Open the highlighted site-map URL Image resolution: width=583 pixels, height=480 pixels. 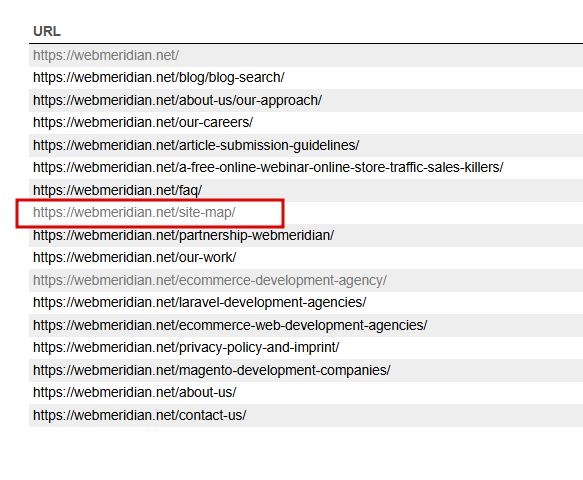[134, 213]
